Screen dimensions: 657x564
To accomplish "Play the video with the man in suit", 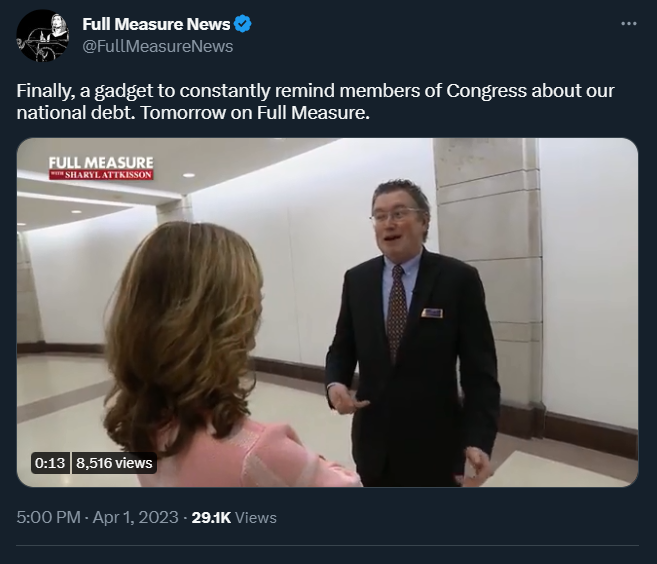I will 327,312.
